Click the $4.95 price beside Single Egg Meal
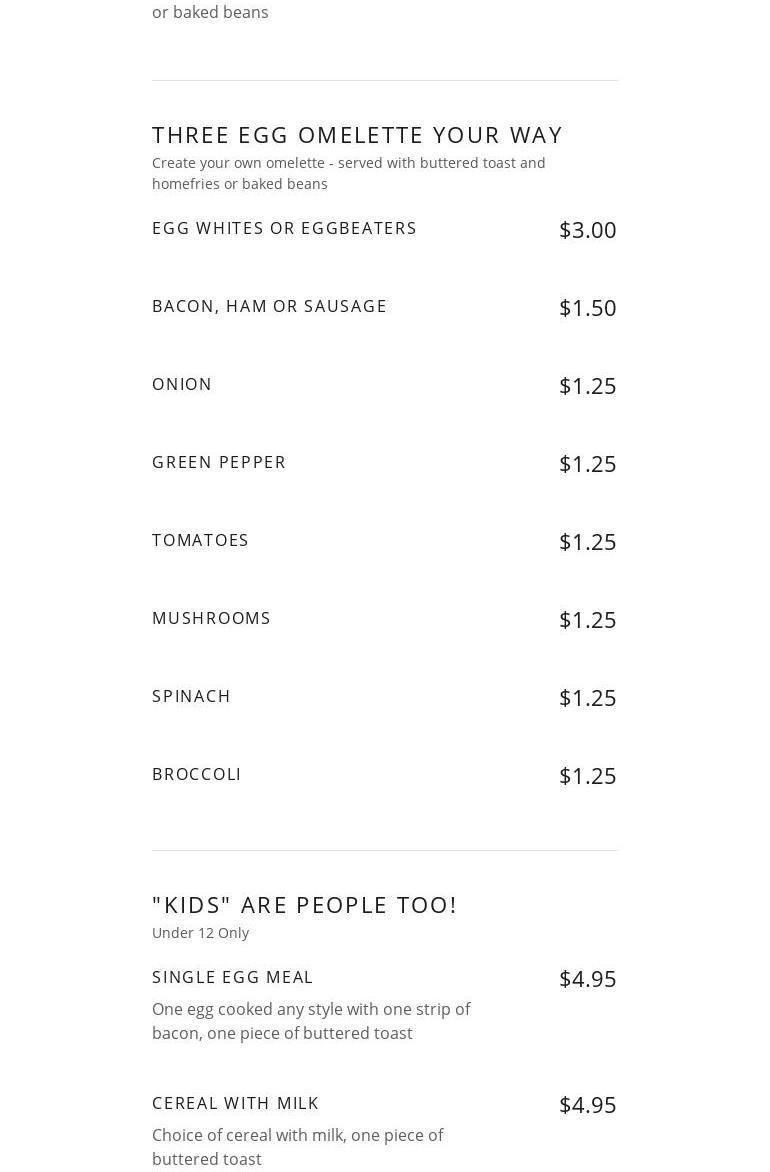 [587, 979]
